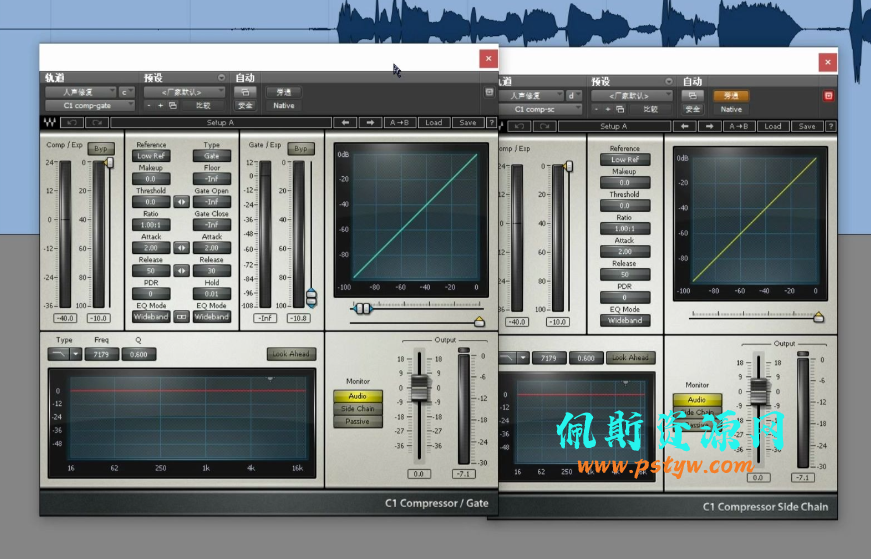Click Gate/Exp threshold slider handle near bottom

coord(312,296)
